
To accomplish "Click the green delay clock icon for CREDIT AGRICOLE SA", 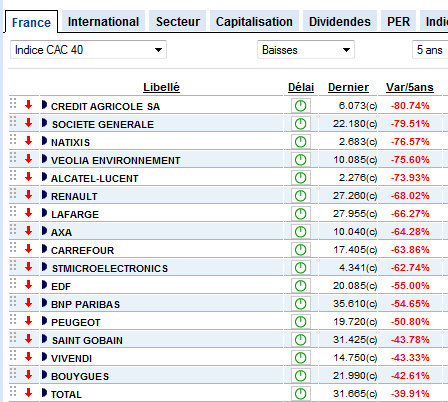I will [x=301, y=106].
